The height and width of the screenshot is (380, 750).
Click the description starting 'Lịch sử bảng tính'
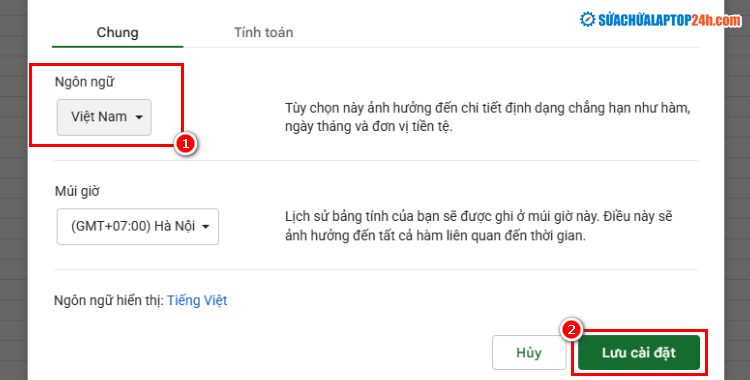click(x=479, y=226)
